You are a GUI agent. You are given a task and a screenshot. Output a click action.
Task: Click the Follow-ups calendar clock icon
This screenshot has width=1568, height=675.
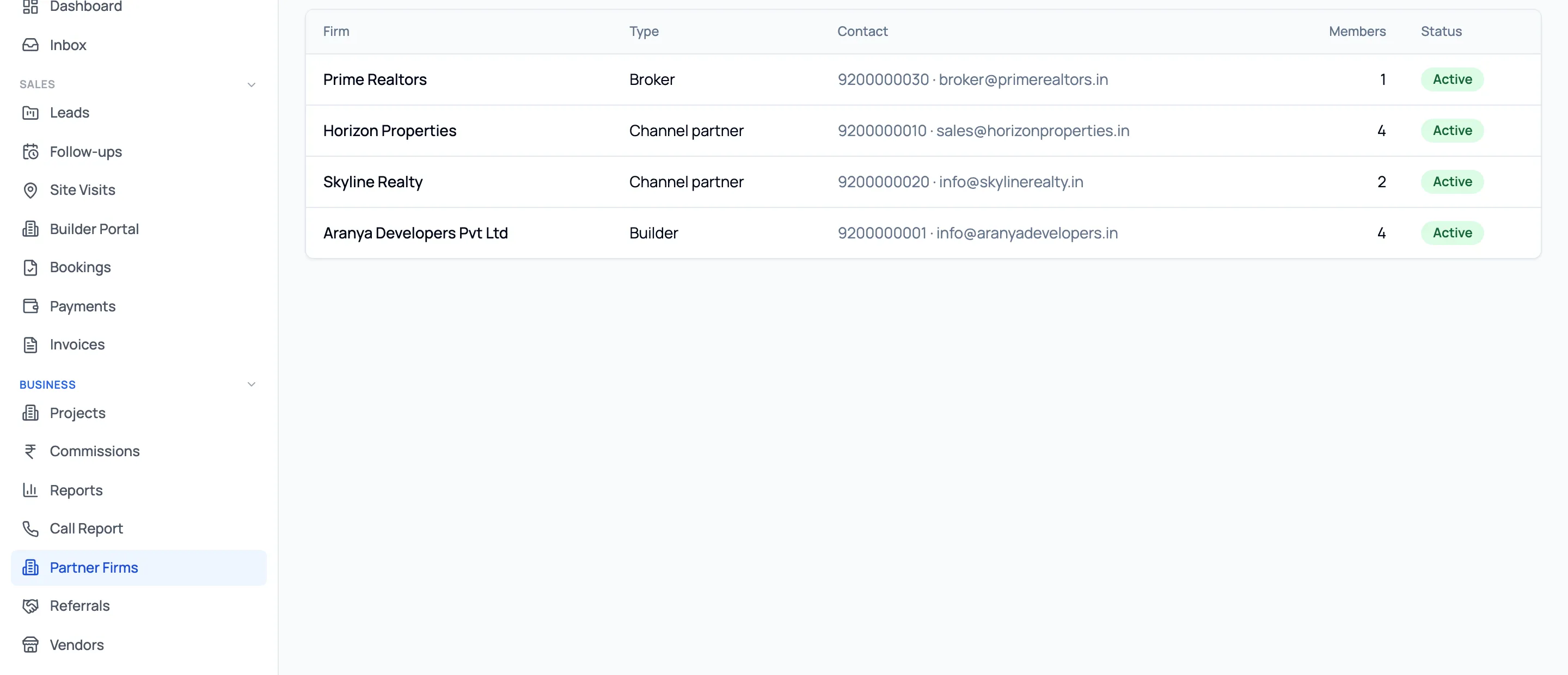[x=30, y=151]
